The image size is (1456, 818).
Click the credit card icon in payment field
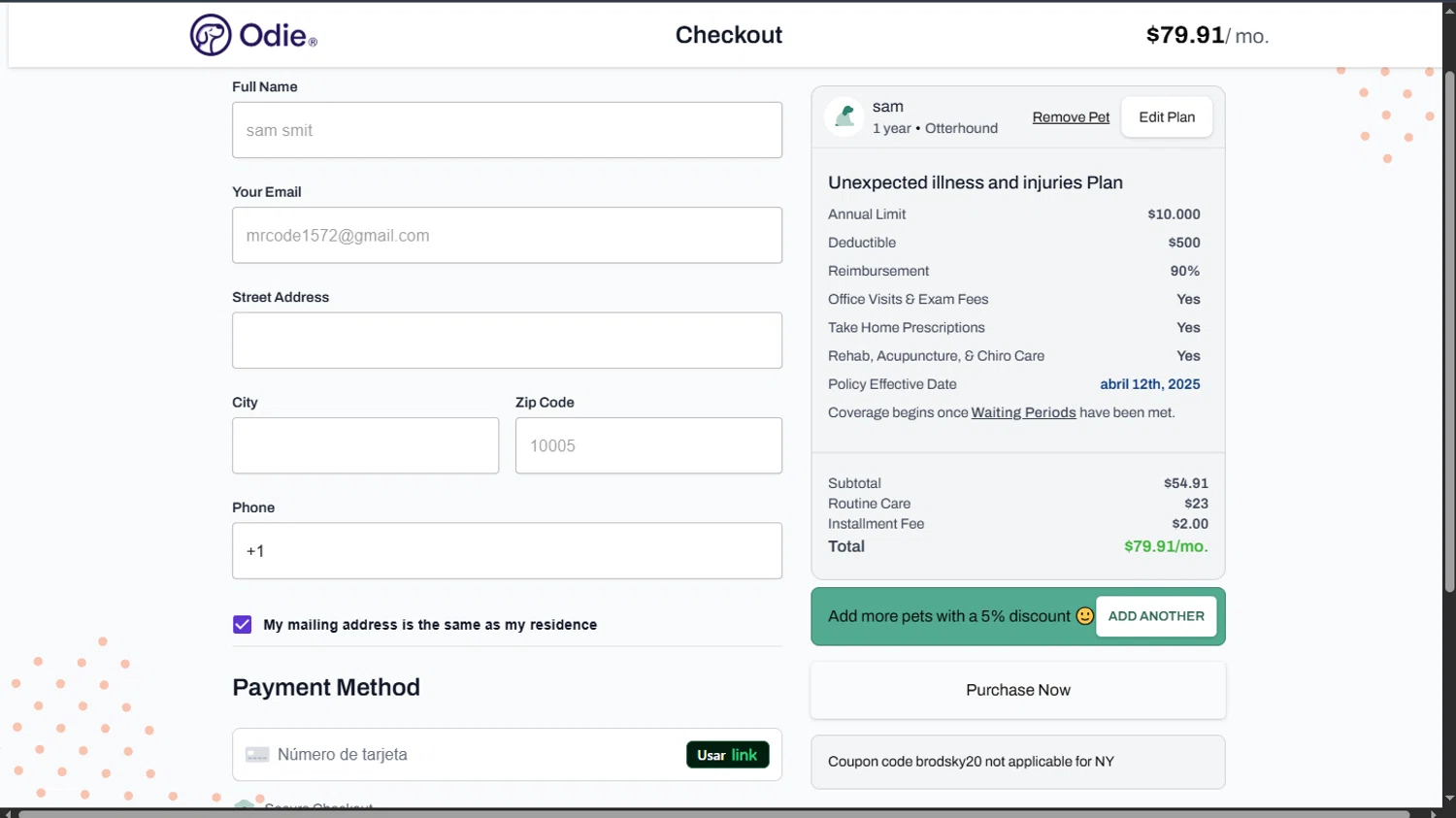click(257, 755)
